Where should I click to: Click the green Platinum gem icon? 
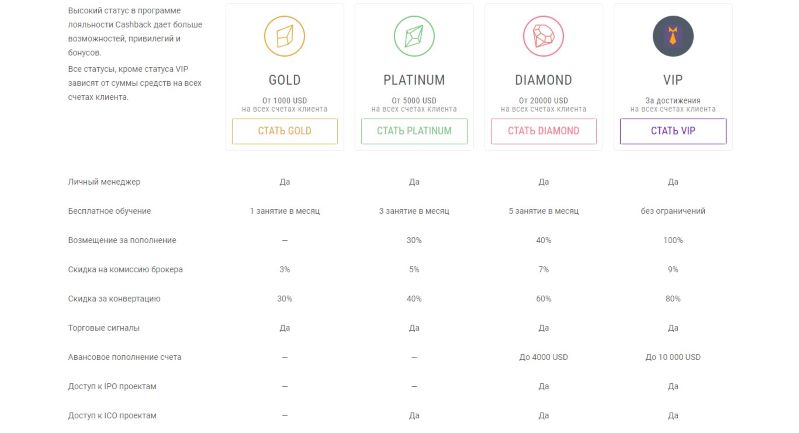pos(414,37)
